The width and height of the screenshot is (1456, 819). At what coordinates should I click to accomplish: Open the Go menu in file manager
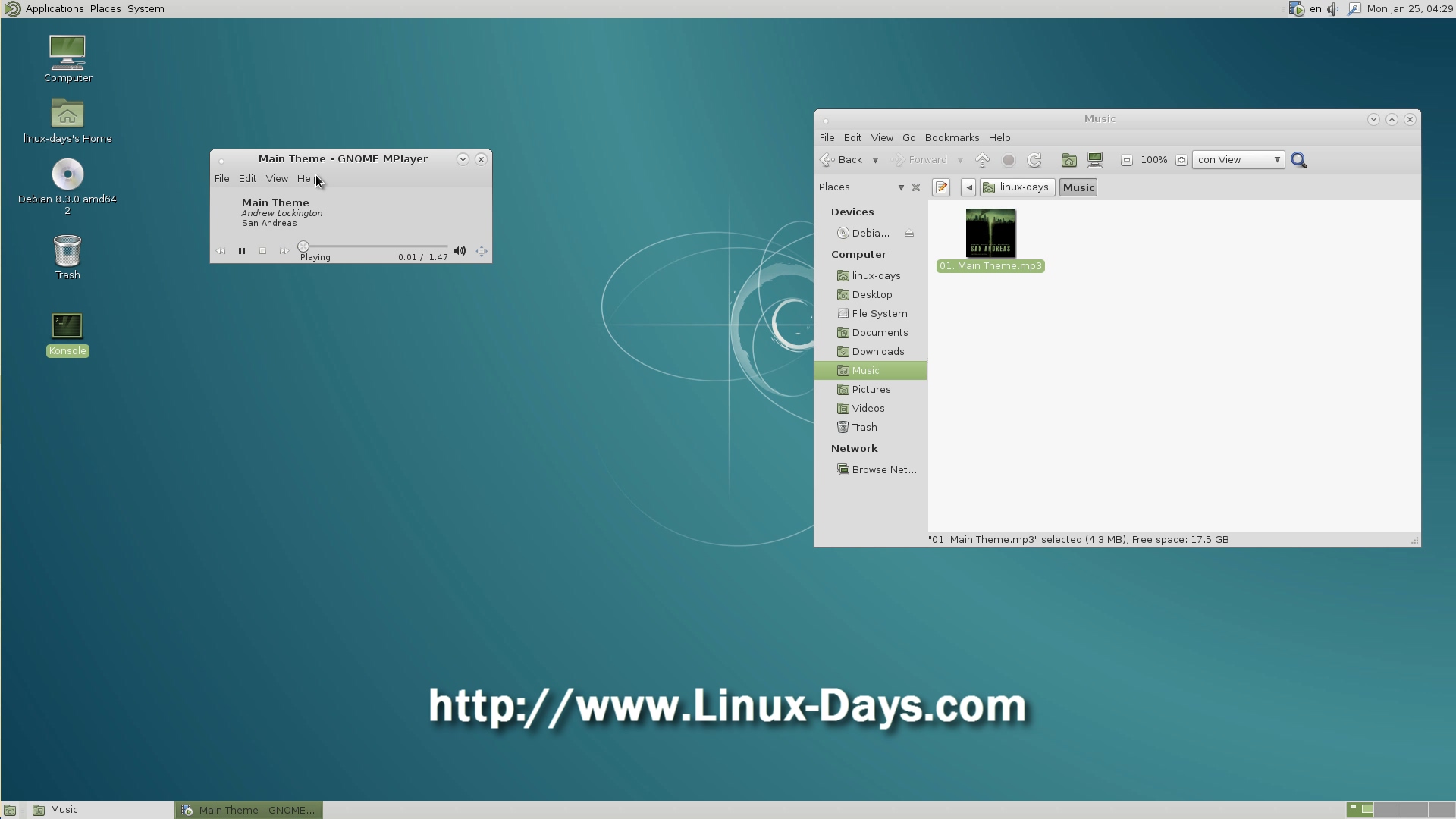[909, 138]
